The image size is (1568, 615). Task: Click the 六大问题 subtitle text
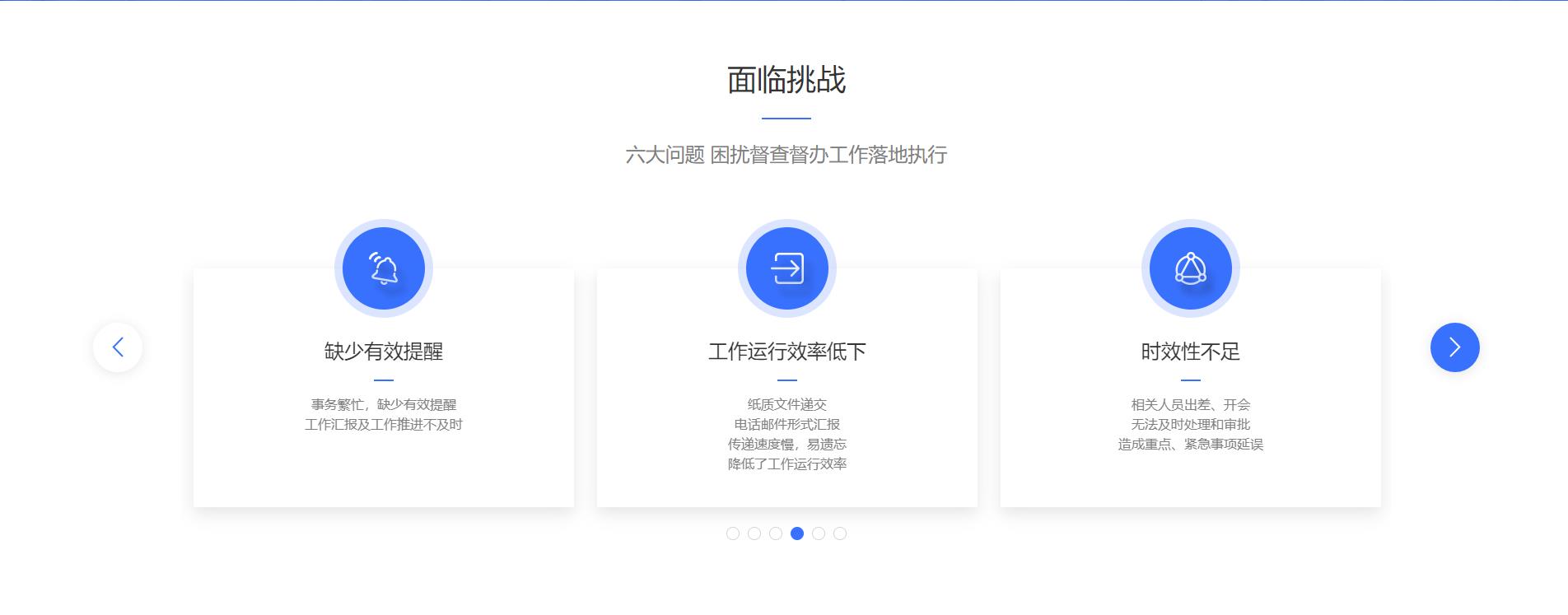[786, 155]
